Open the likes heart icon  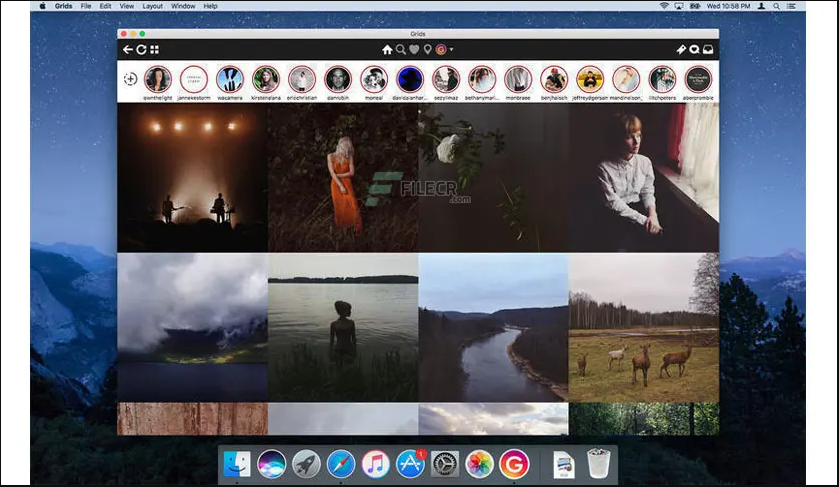tap(414, 50)
